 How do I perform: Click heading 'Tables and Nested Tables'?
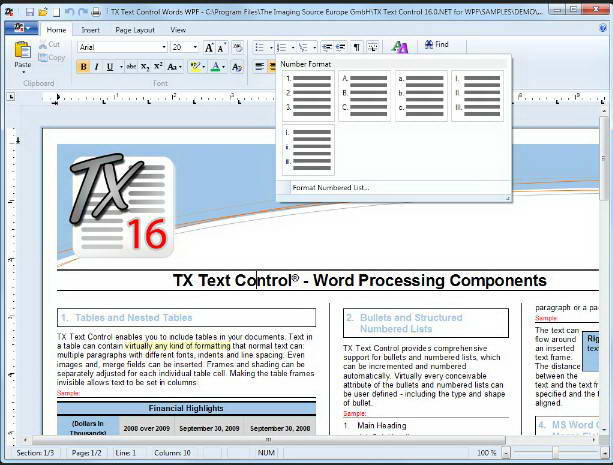point(133,318)
